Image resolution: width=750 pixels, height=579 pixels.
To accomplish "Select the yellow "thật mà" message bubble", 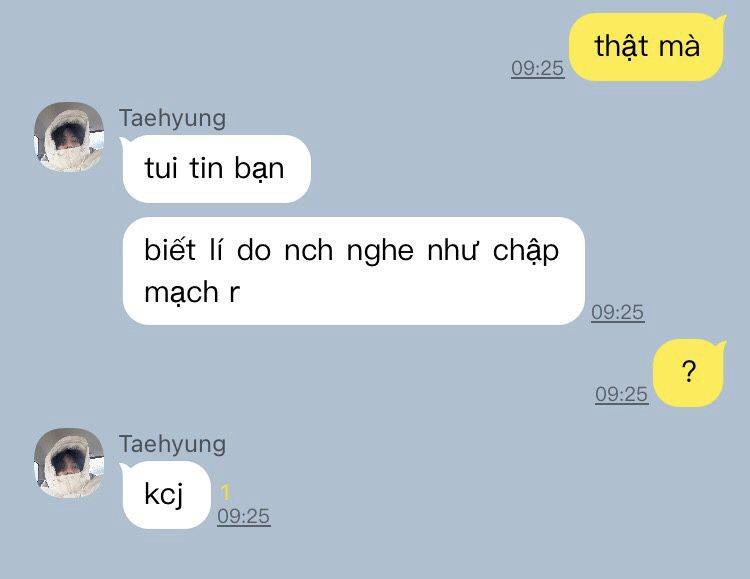I will [647, 47].
